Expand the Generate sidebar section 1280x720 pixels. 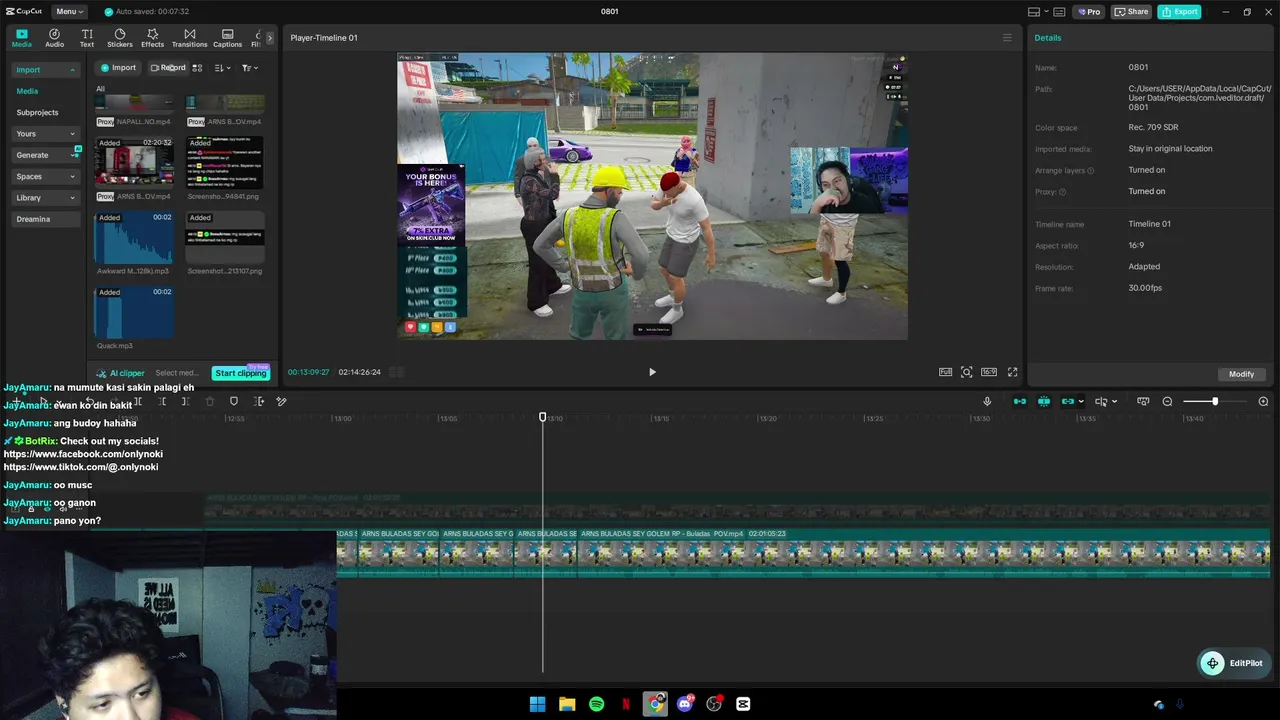45,155
